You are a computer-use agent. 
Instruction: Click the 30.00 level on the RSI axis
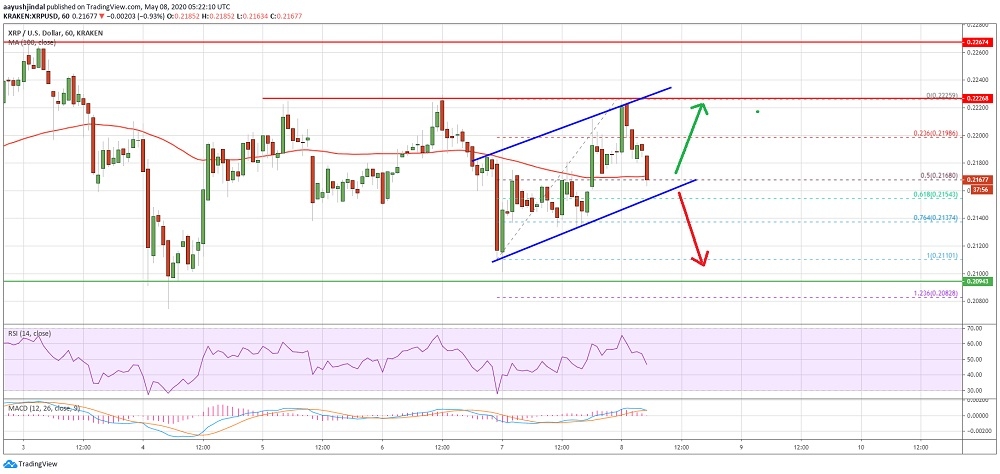[x=974, y=390]
